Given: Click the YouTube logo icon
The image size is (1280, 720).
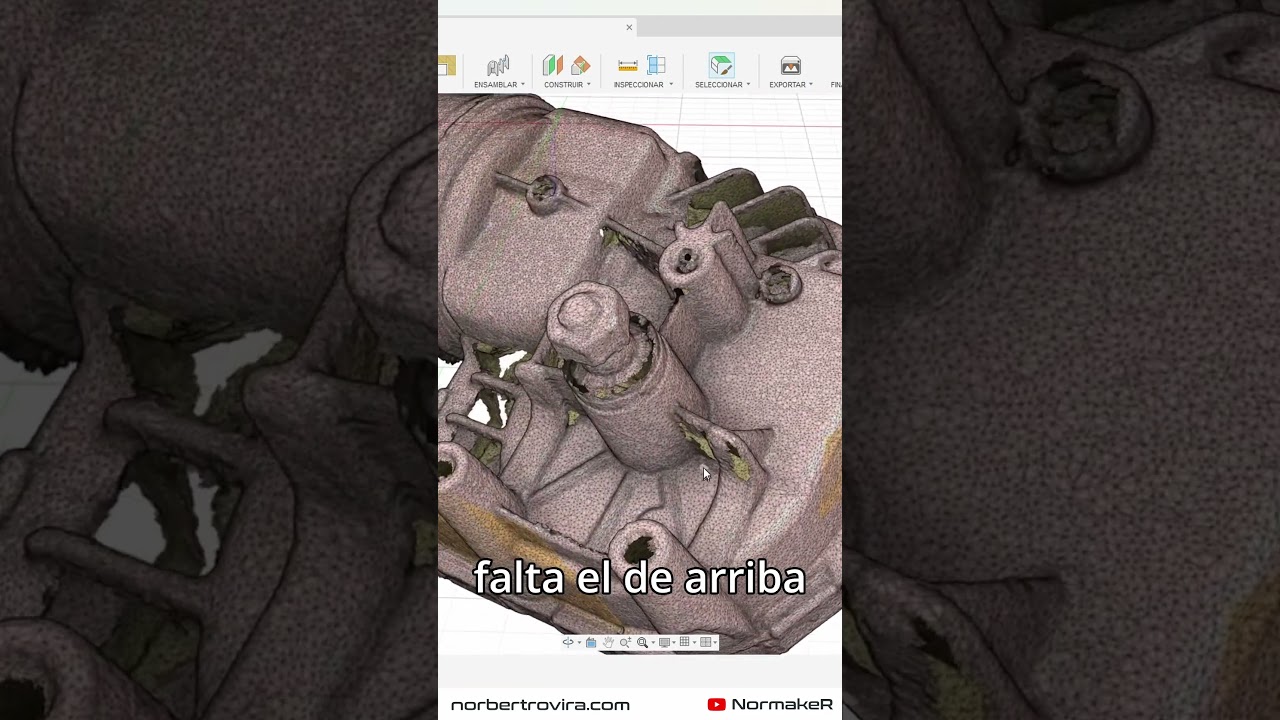Looking at the screenshot, I should 716,704.
